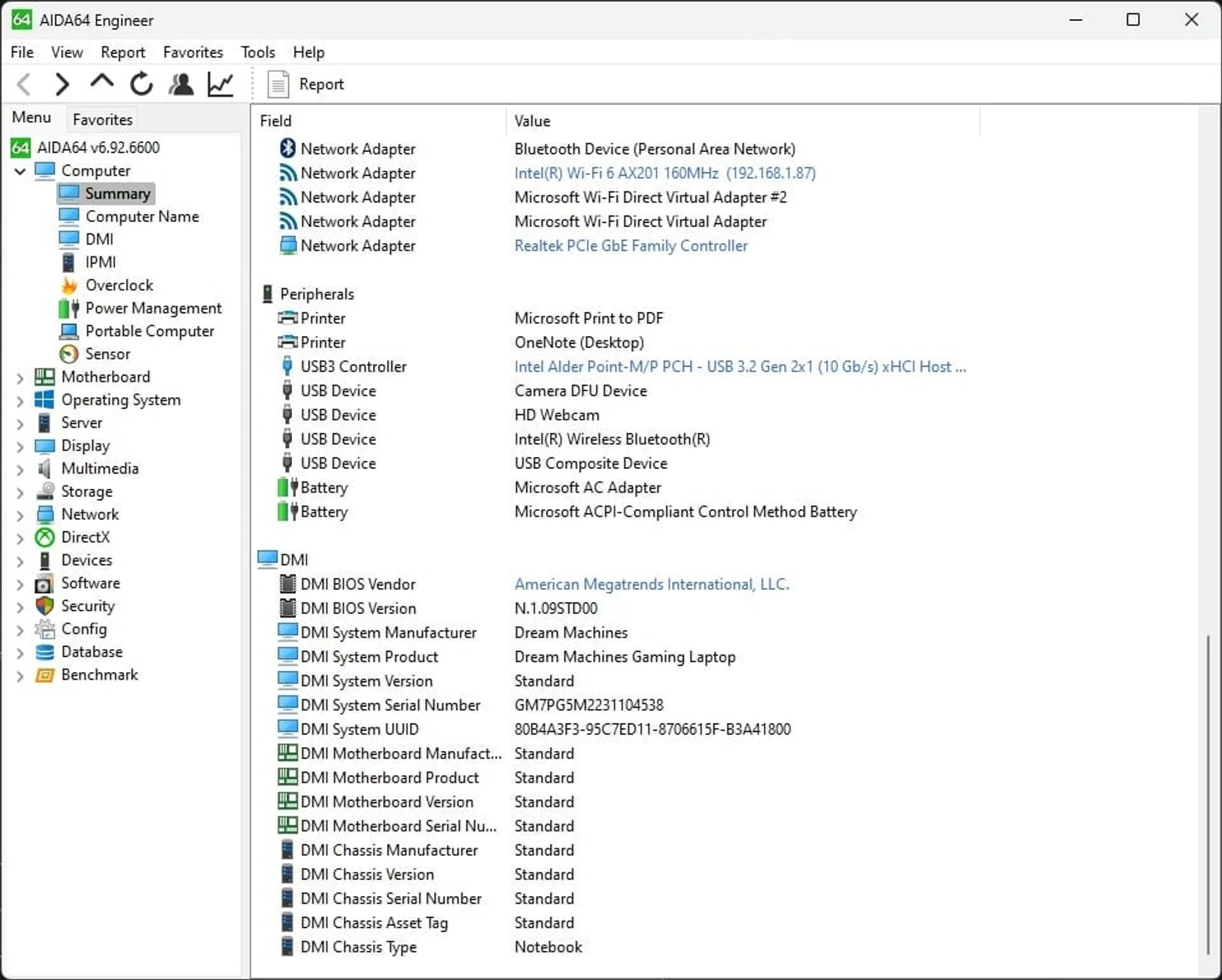Open the Realtek PCIe GbE Family Controller link
This screenshot has width=1222, height=980.
[x=631, y=246]
